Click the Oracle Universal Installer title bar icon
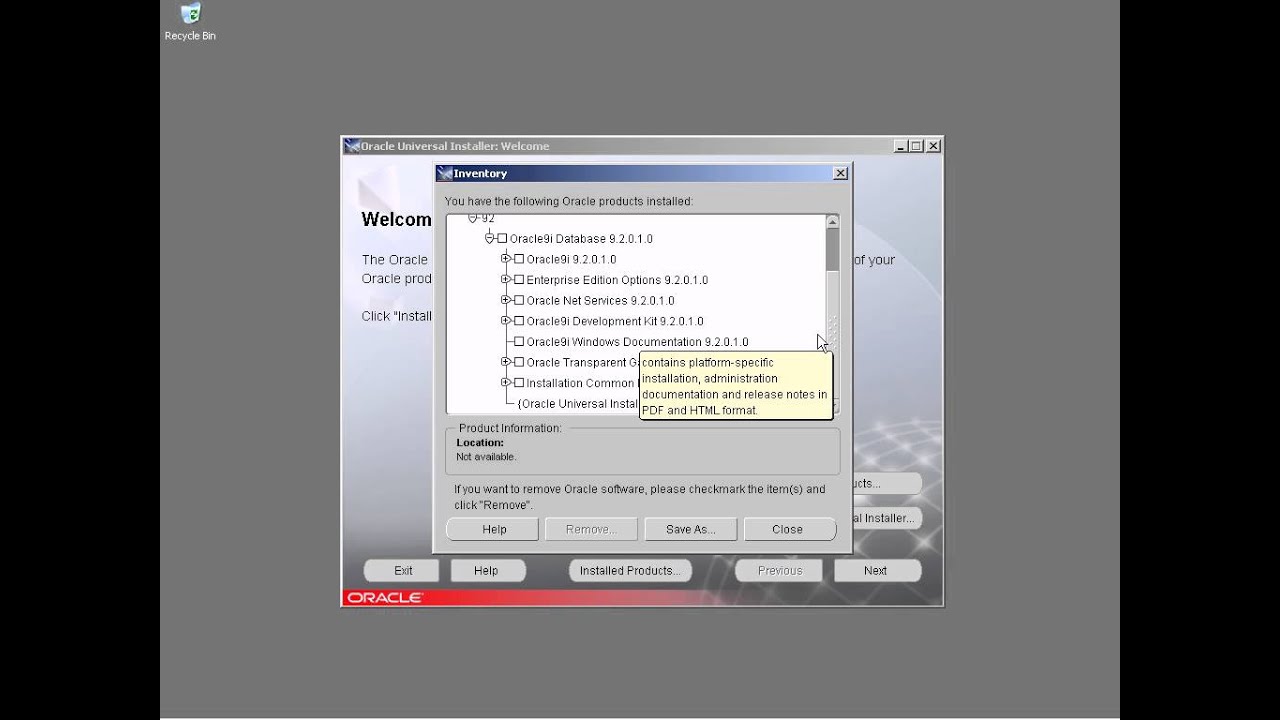The image size is (1280, 720). 352,146
